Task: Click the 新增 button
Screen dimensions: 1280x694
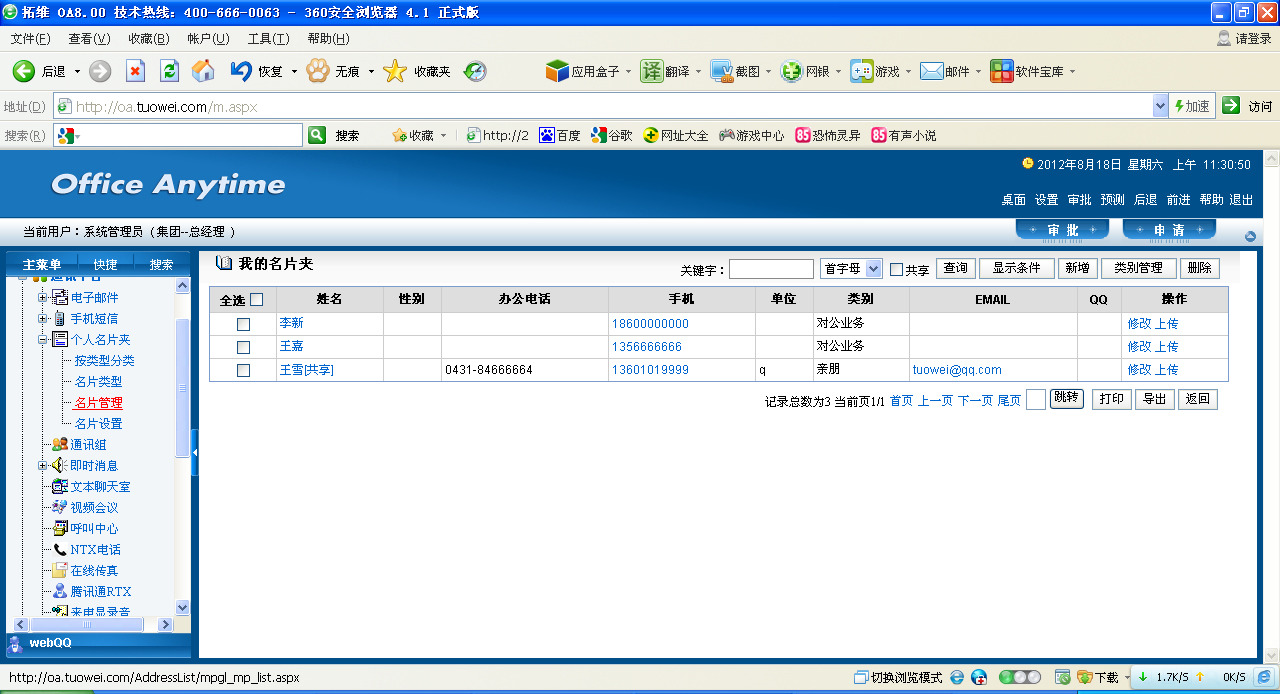Action: click(1077, 268)
